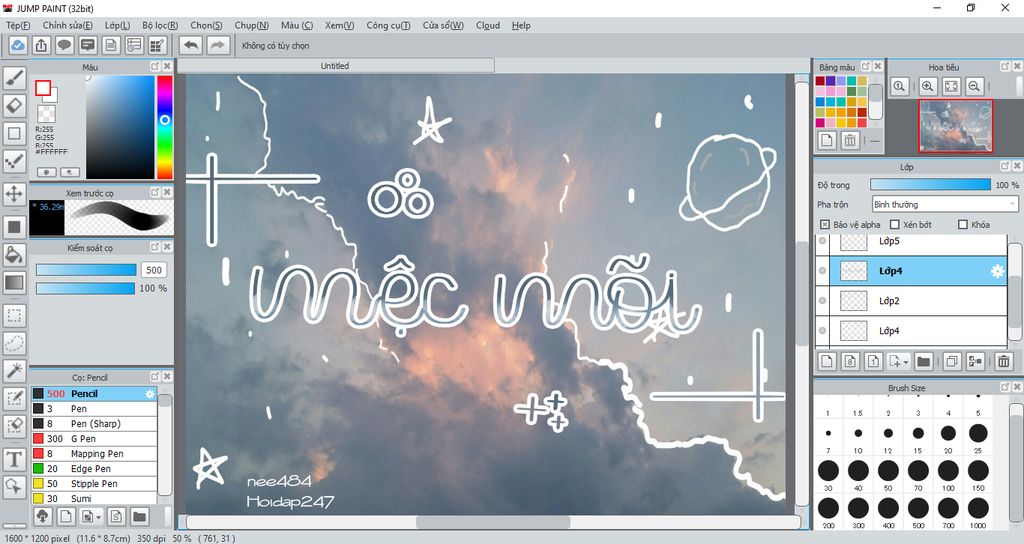Screen dimensions: 1024x544
Task: Select the Eraser tool
Action: pos(14,106)
